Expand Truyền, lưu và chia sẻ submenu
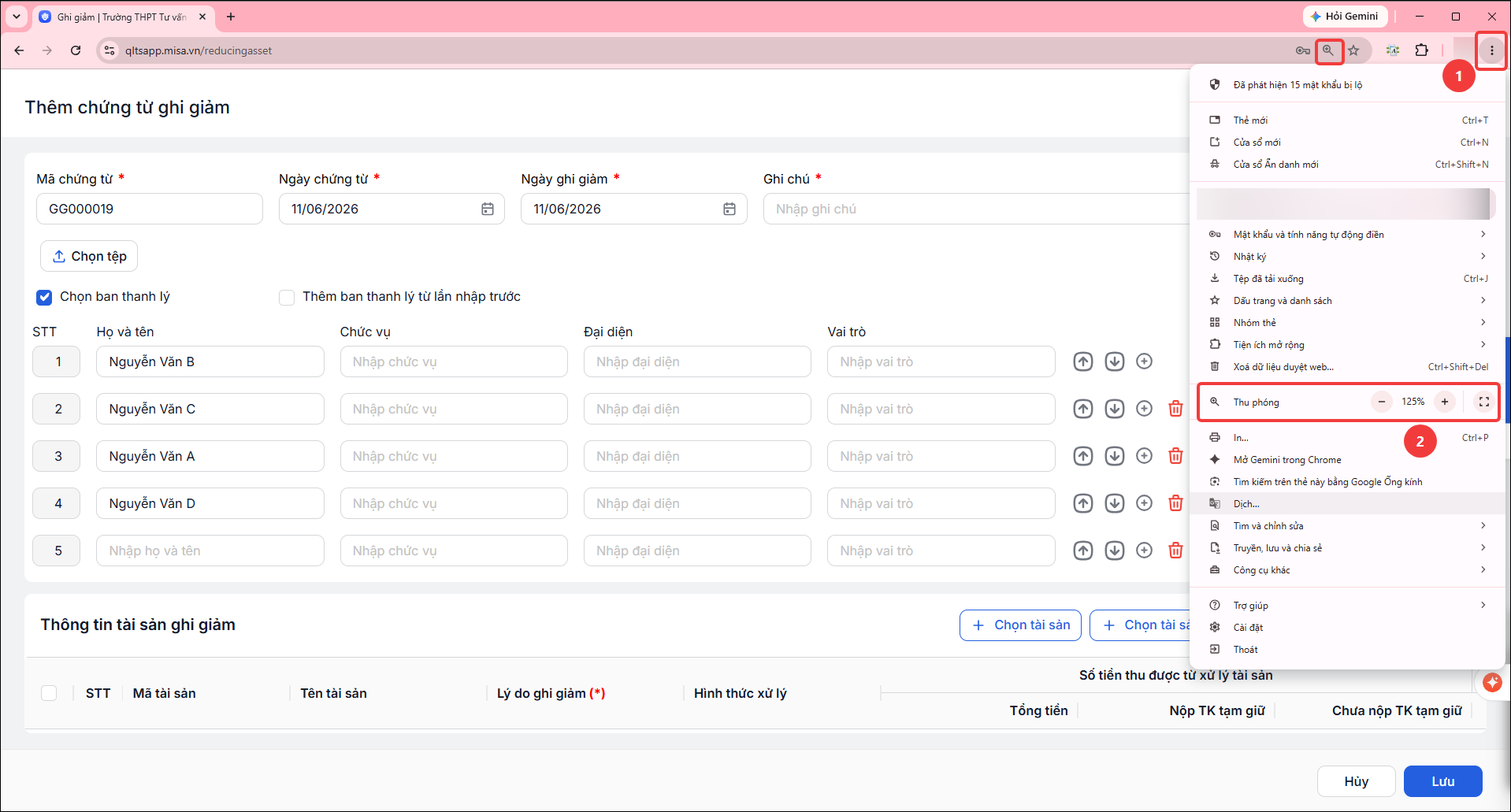 coord(1347,547)
